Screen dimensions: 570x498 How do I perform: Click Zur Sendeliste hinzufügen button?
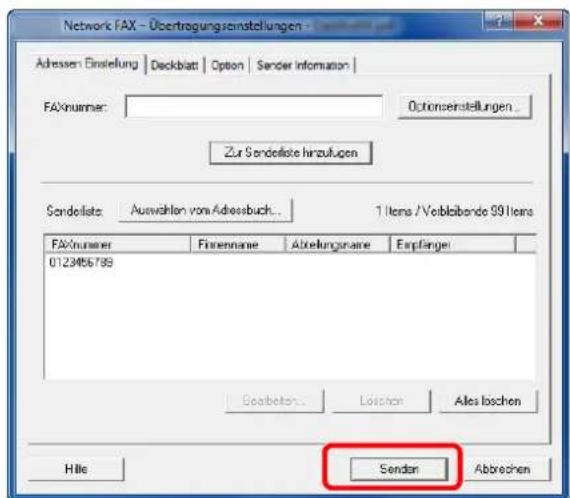[x=291, y=153]
